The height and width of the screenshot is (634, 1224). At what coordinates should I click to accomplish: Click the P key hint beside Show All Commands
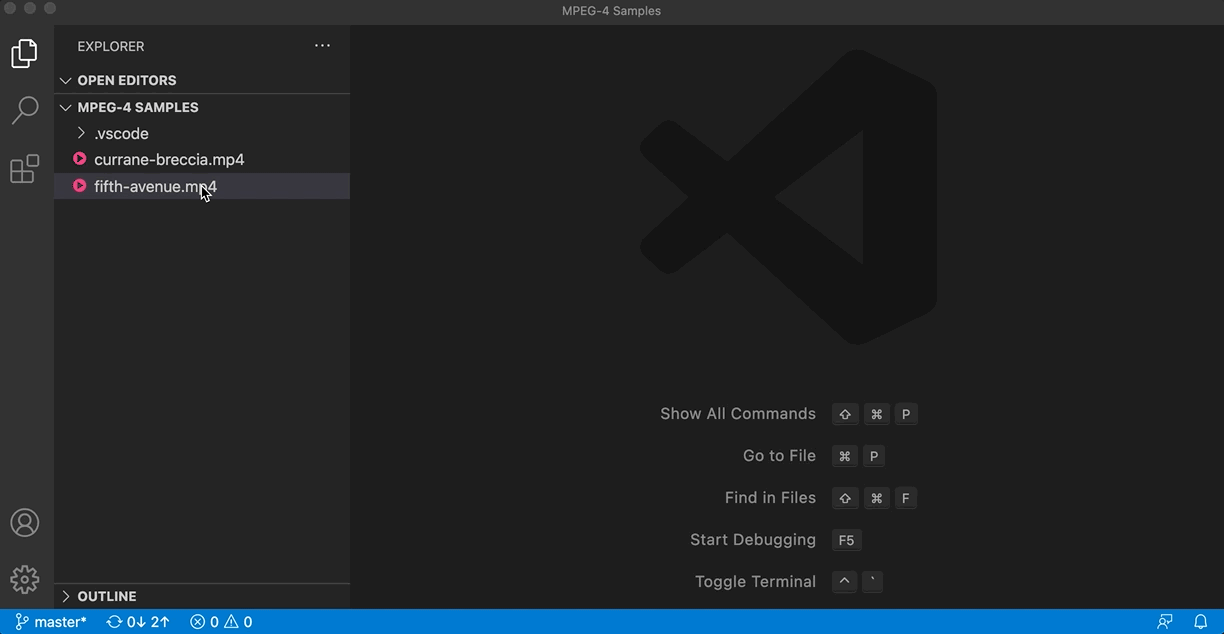(x=906, y=414)
